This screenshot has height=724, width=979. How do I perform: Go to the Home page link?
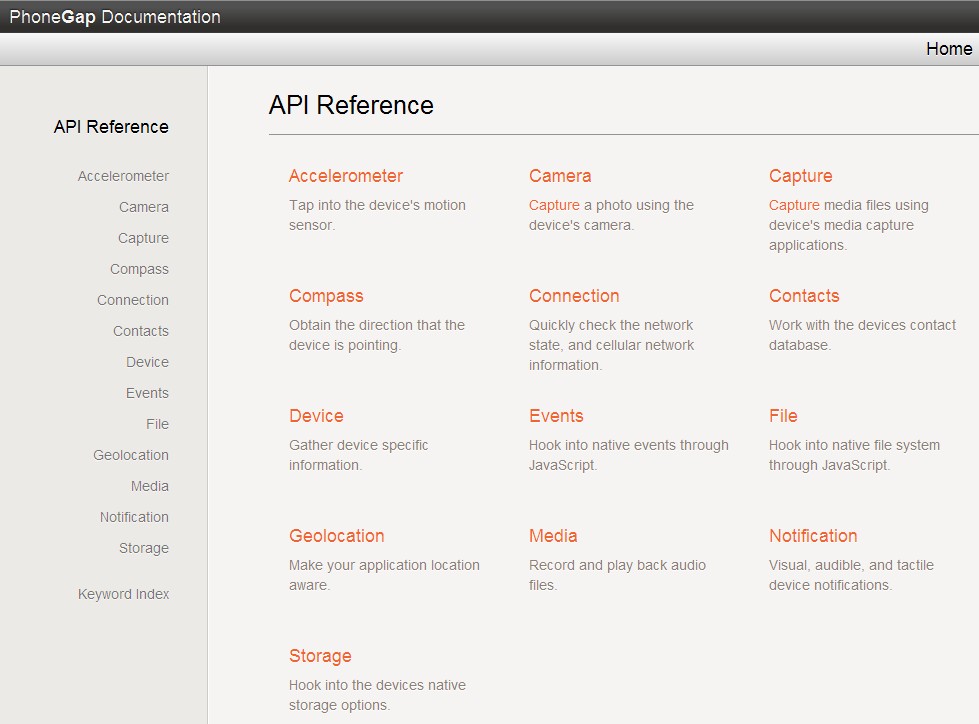coord(948,49)
